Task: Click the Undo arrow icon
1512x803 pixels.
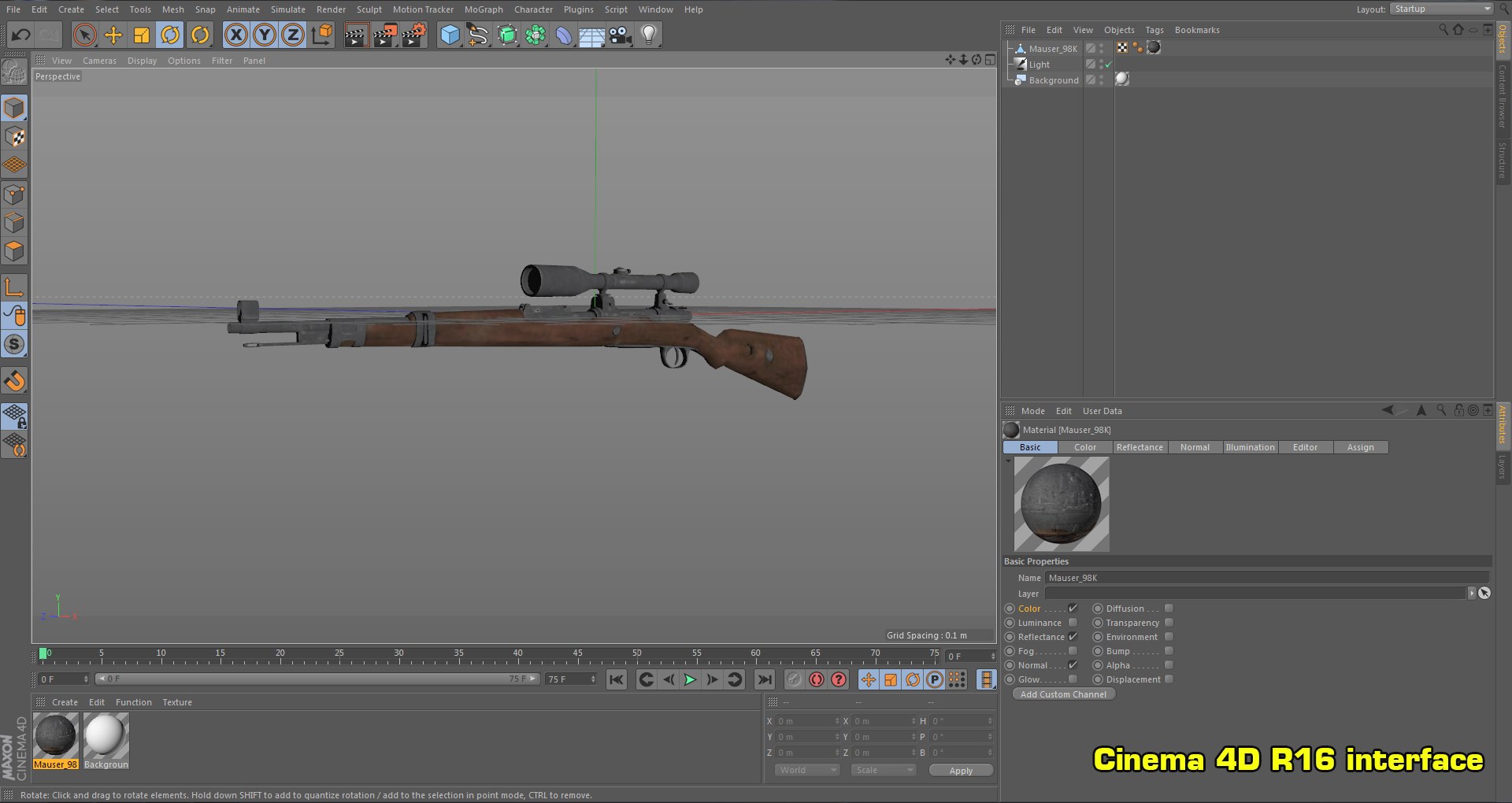Action: pyautogui.click(x=21, y=35)
